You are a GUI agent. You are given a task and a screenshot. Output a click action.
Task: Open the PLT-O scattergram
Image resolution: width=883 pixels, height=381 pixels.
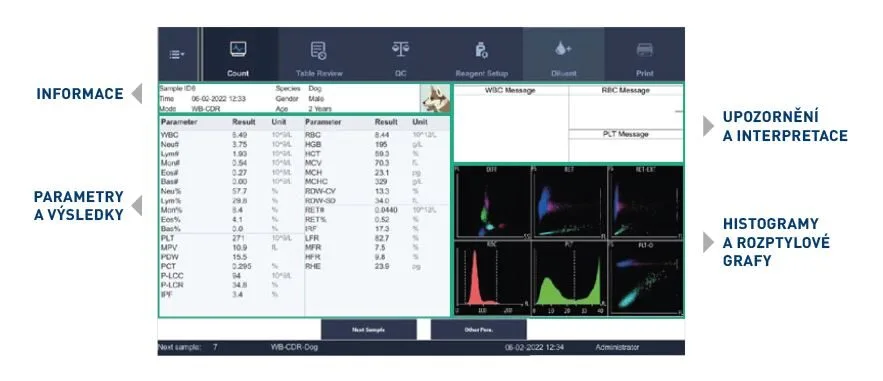646,278
